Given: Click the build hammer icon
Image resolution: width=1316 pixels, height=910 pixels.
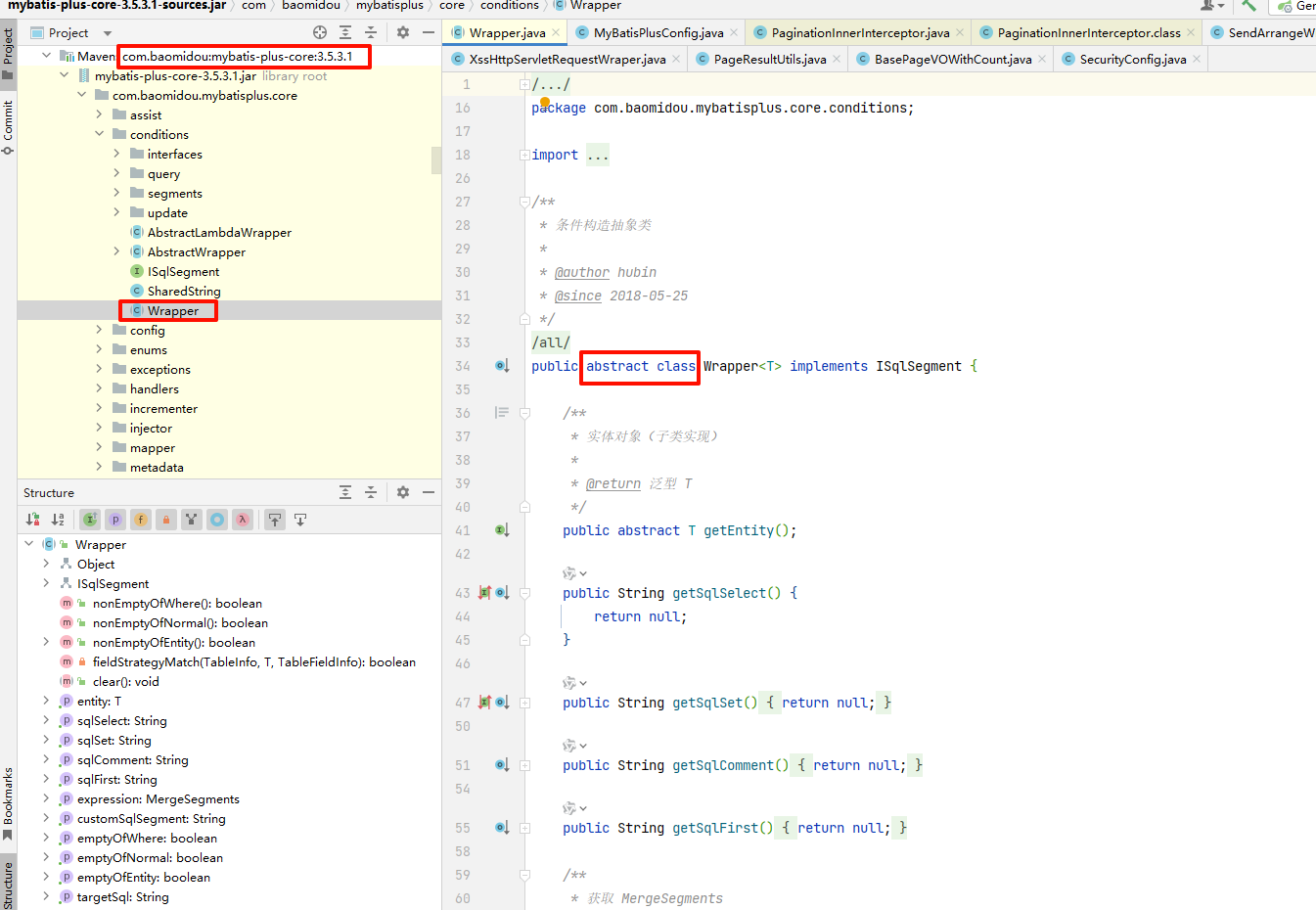Looking at the screenshot, I should pyautogui.click(x=1248, y=5).
